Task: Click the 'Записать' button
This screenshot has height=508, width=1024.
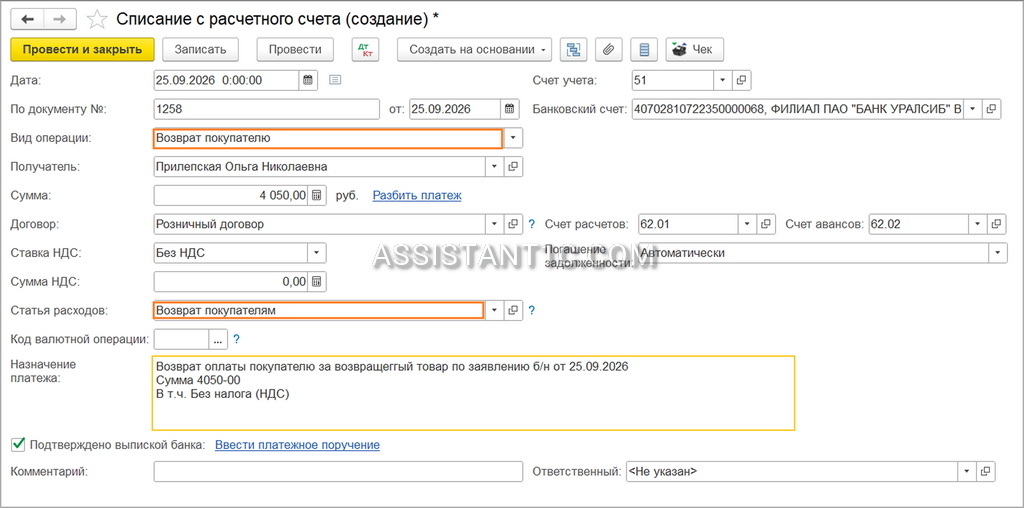Action: [200, 49]
